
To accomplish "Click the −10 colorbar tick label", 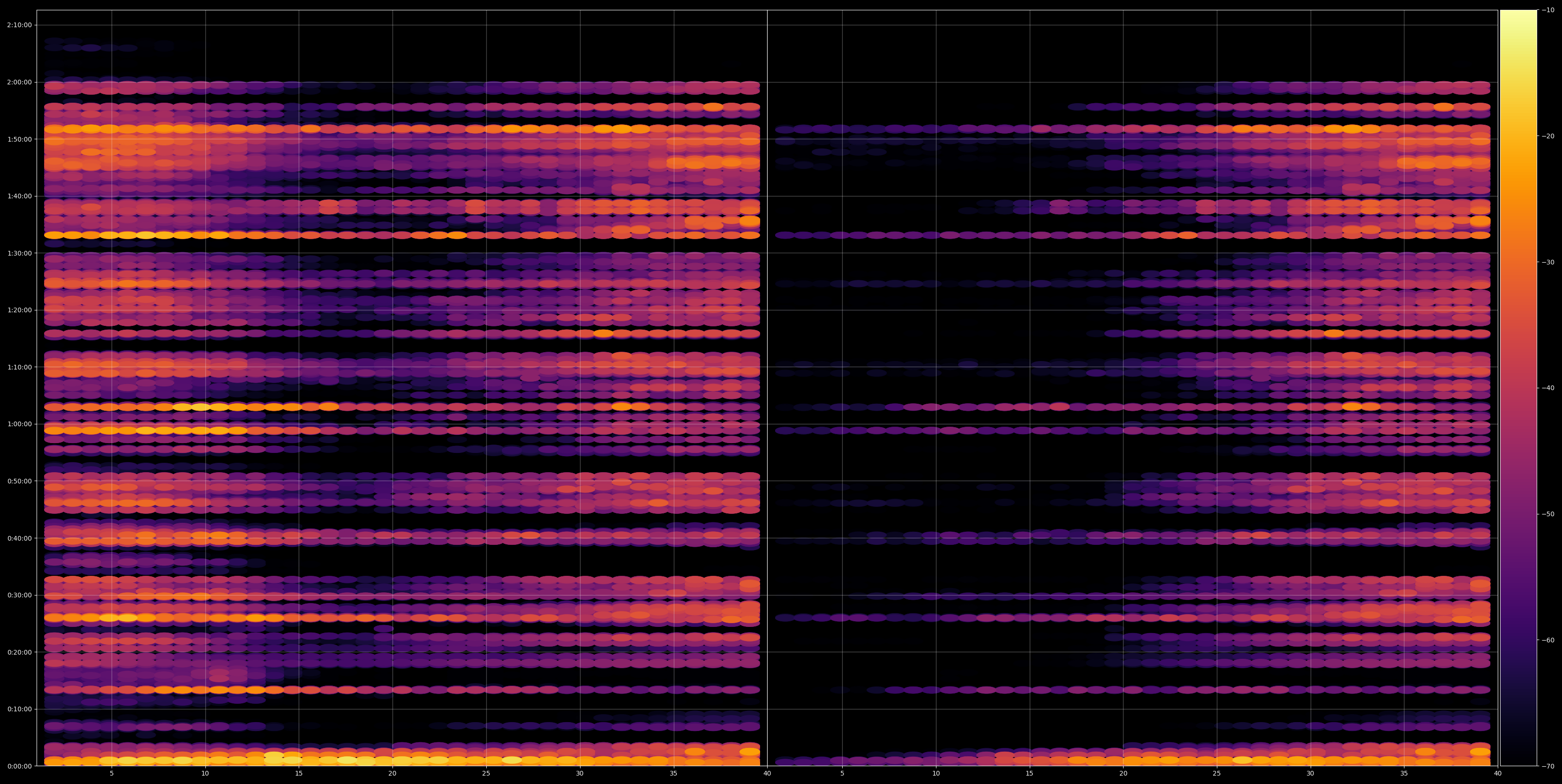I will [x=1548, y=10].
